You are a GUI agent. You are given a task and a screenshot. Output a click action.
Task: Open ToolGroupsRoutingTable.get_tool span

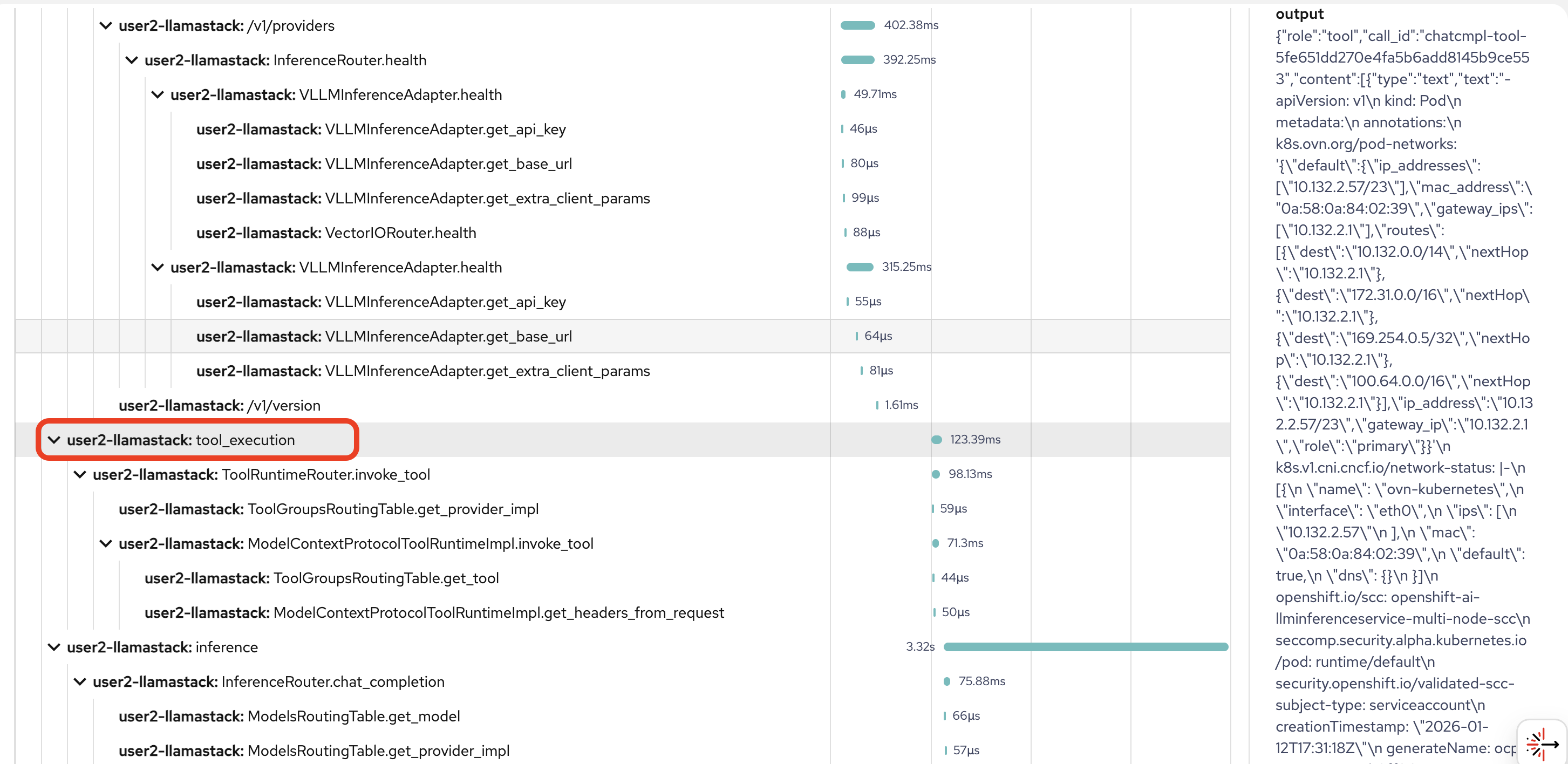point(322,578)
